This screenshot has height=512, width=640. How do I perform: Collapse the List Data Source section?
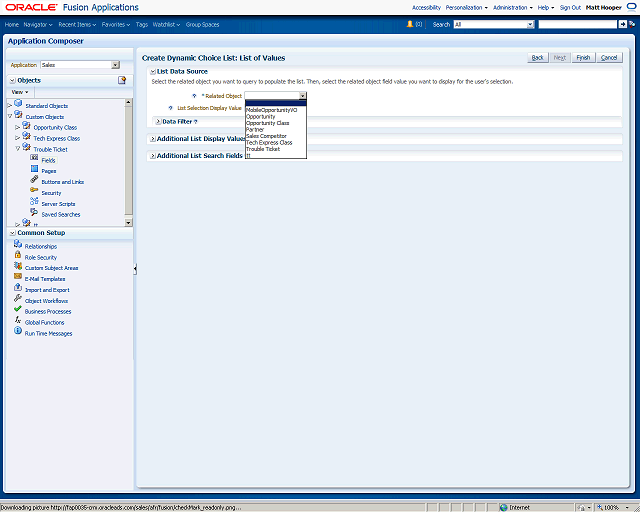click(x=153, y=72)
